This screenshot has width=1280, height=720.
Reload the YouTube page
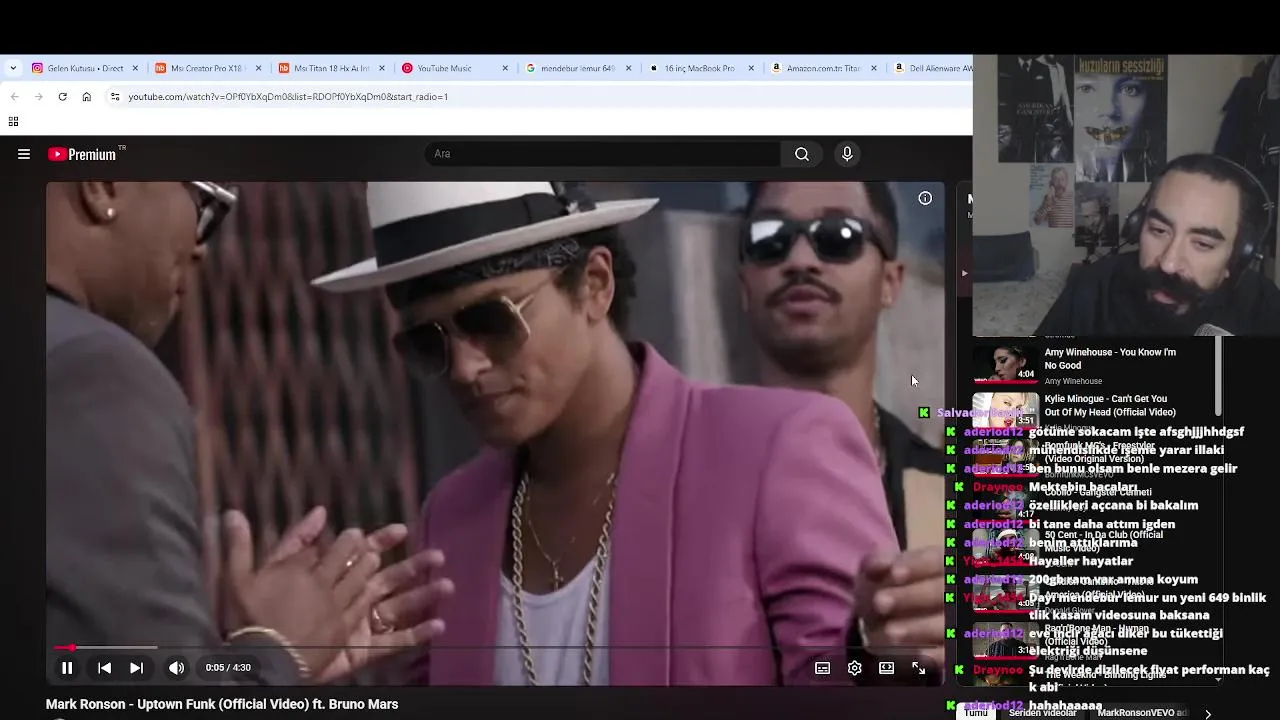click(x=62, y=97)
